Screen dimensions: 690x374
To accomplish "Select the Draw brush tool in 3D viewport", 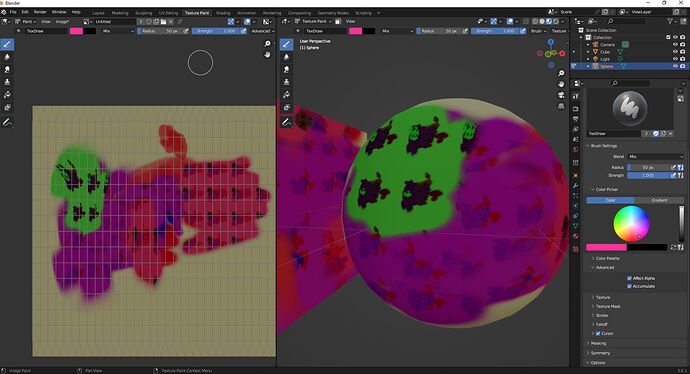I will point(286,44).
